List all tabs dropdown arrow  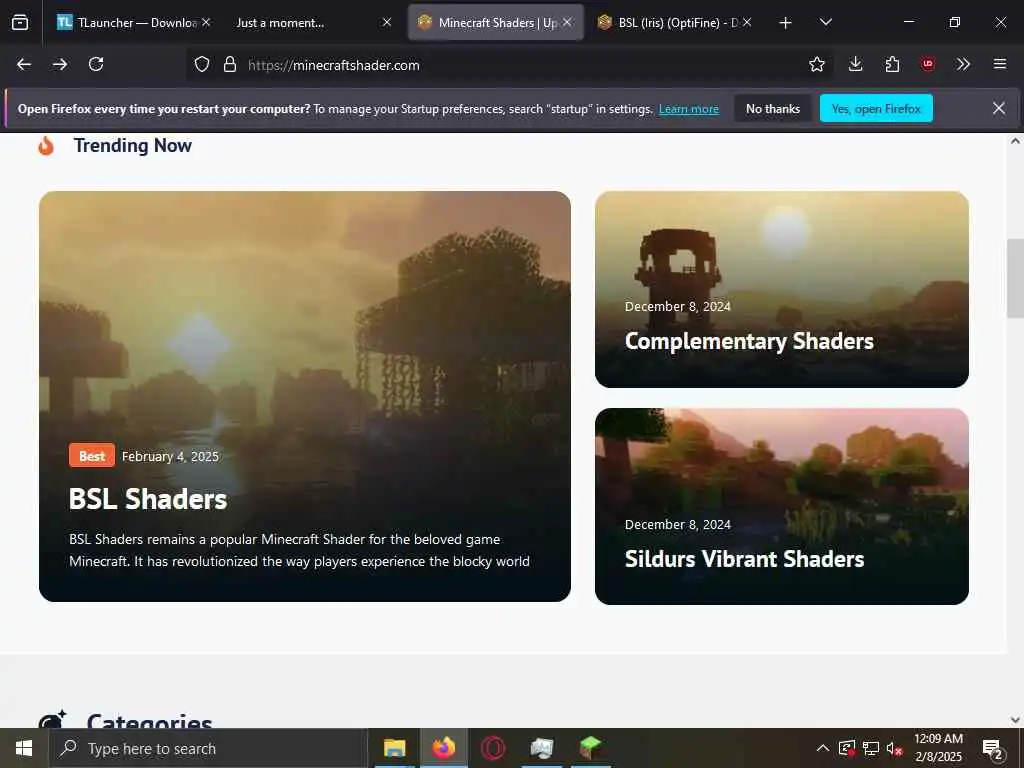825,22
